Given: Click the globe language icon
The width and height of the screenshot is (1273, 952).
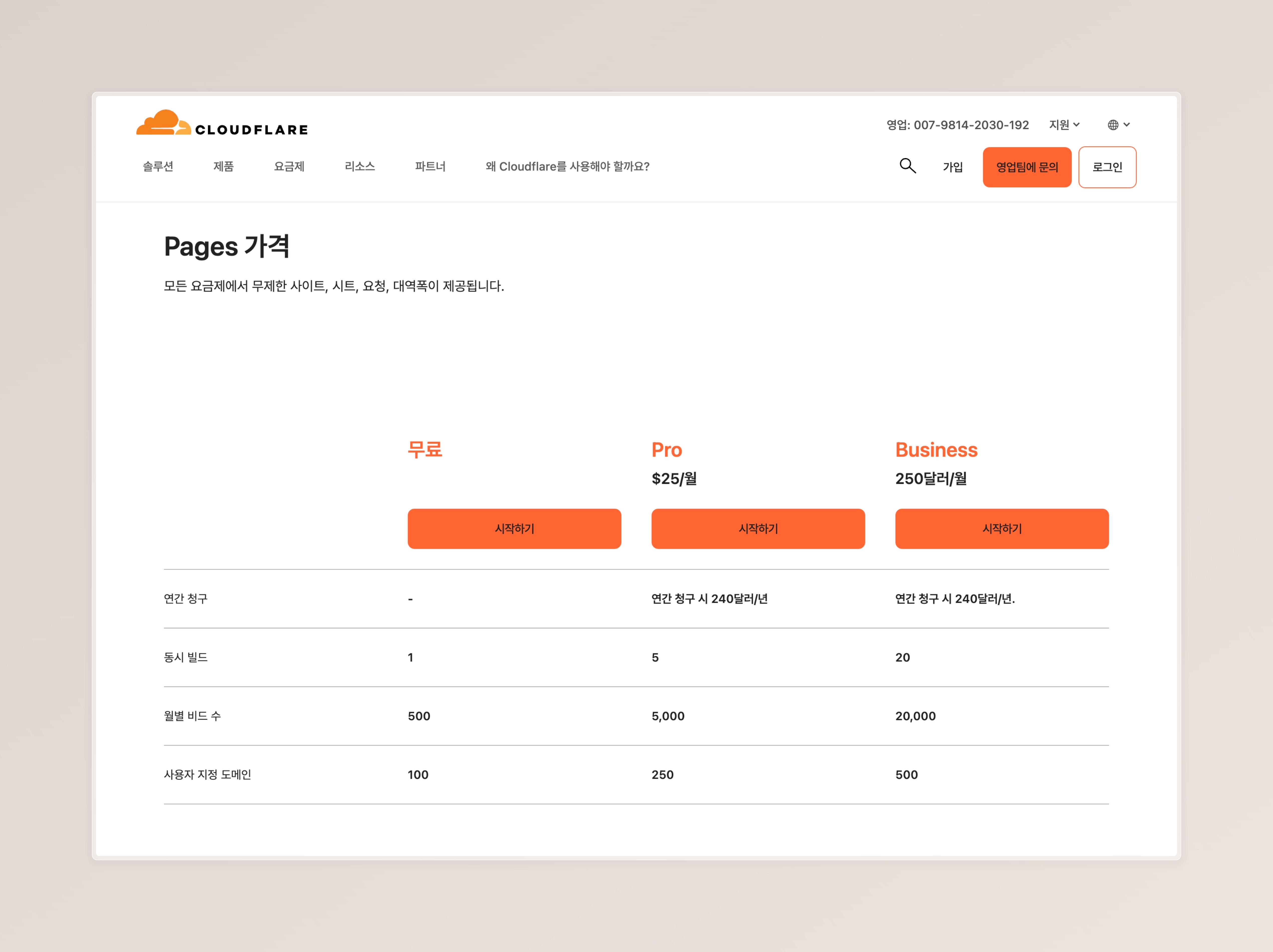Looking at the screenshot, I should pyautogui.click(x=1113, y=125).
